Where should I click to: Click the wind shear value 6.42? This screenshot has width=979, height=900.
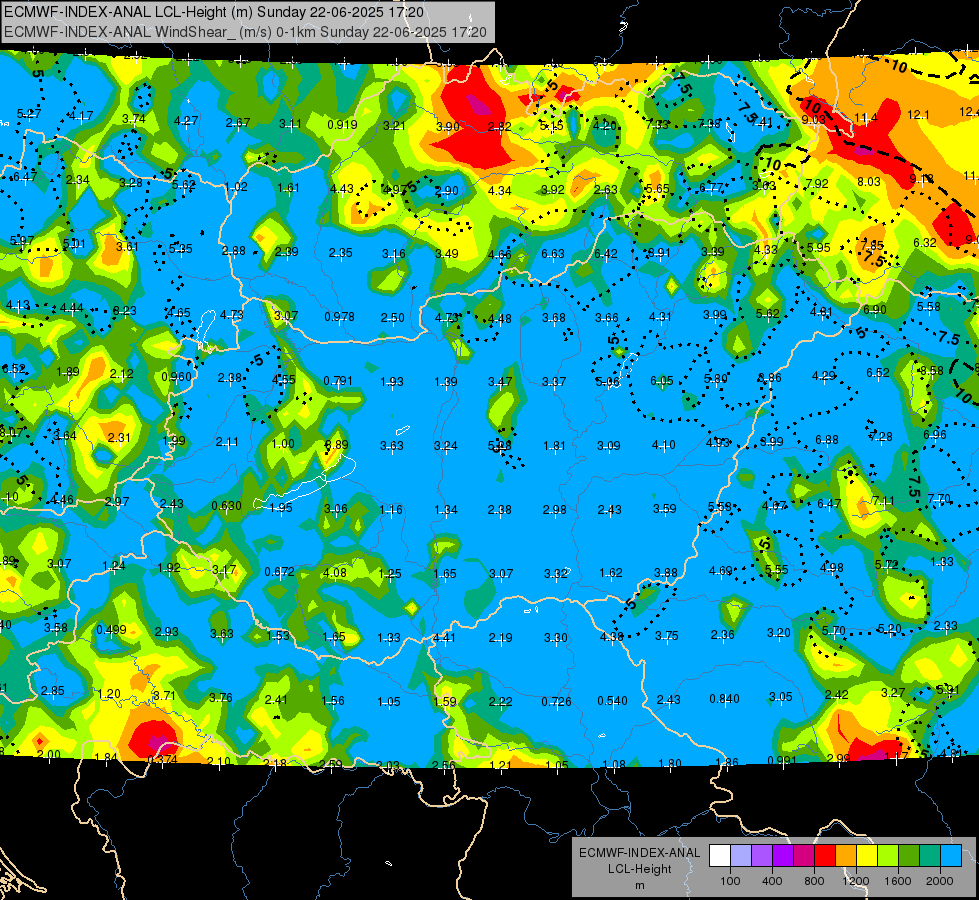[x=606, y=254]
